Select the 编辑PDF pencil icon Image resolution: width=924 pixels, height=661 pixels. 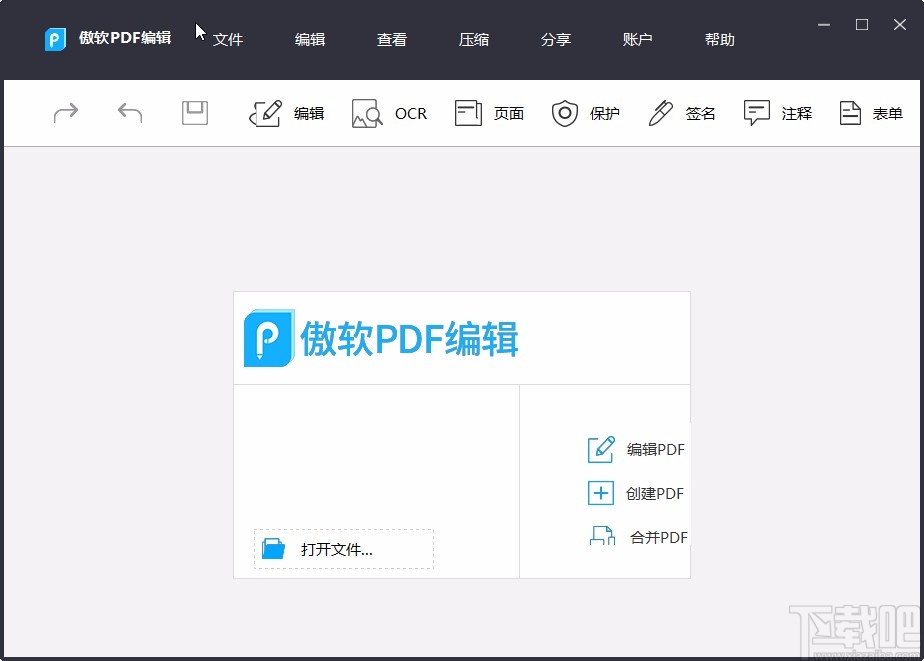click(600, 449)
